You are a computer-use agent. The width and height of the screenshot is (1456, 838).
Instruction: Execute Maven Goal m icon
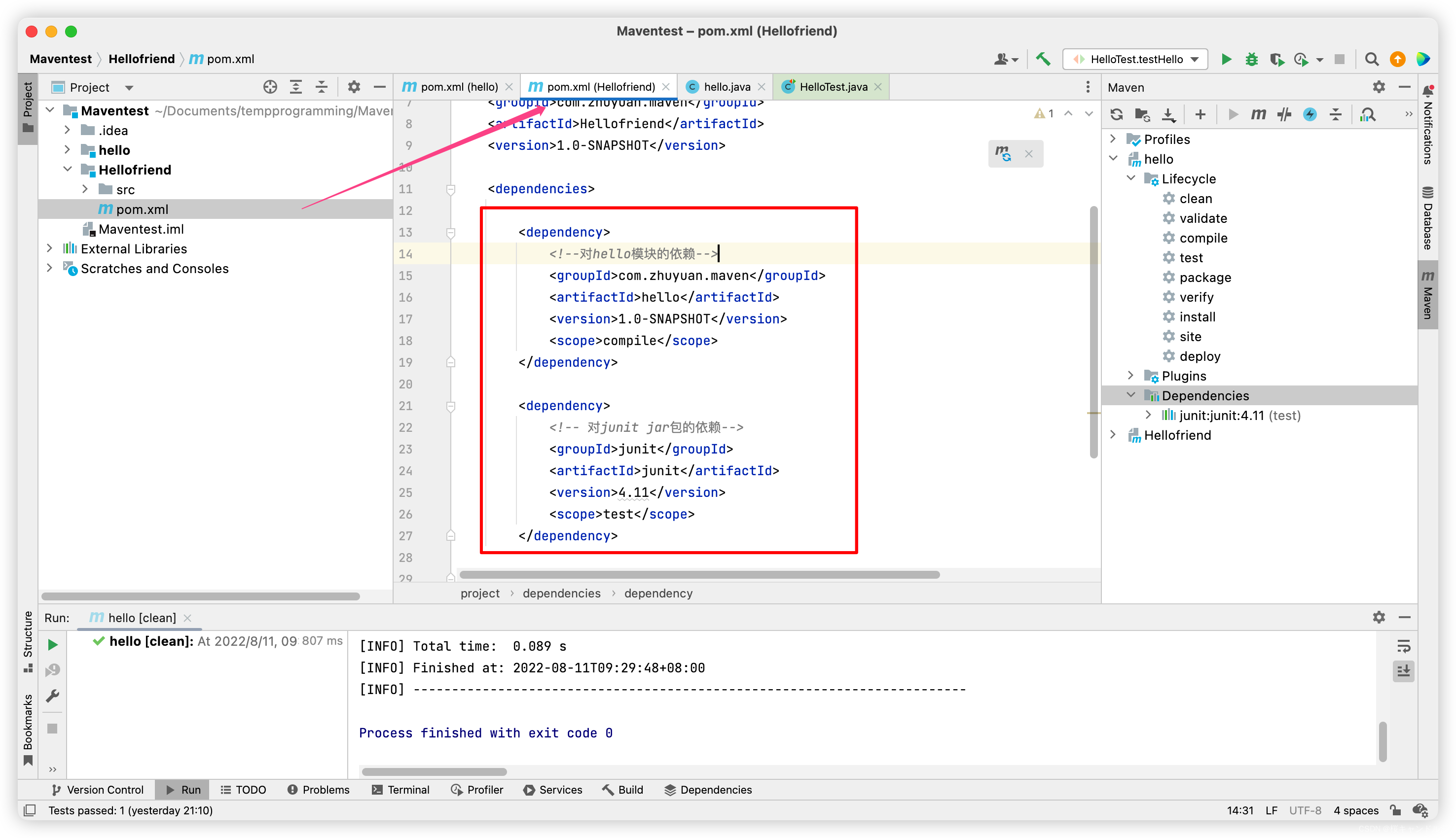[1258, 114]
